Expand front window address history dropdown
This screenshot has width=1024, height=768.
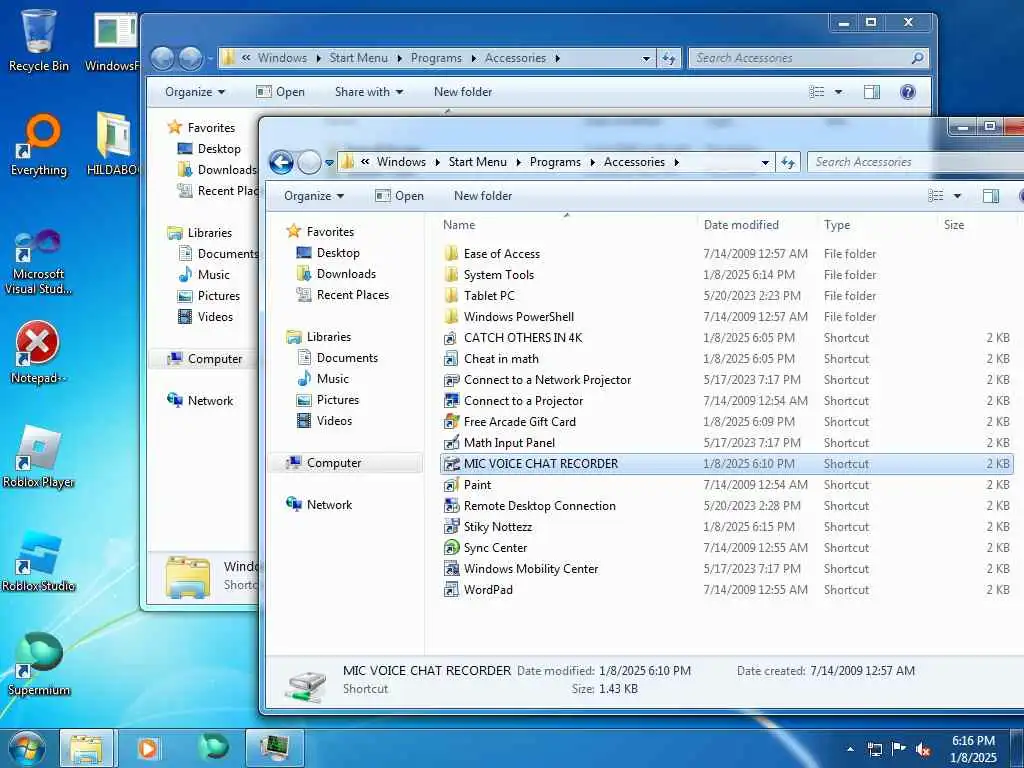point(765,163)
